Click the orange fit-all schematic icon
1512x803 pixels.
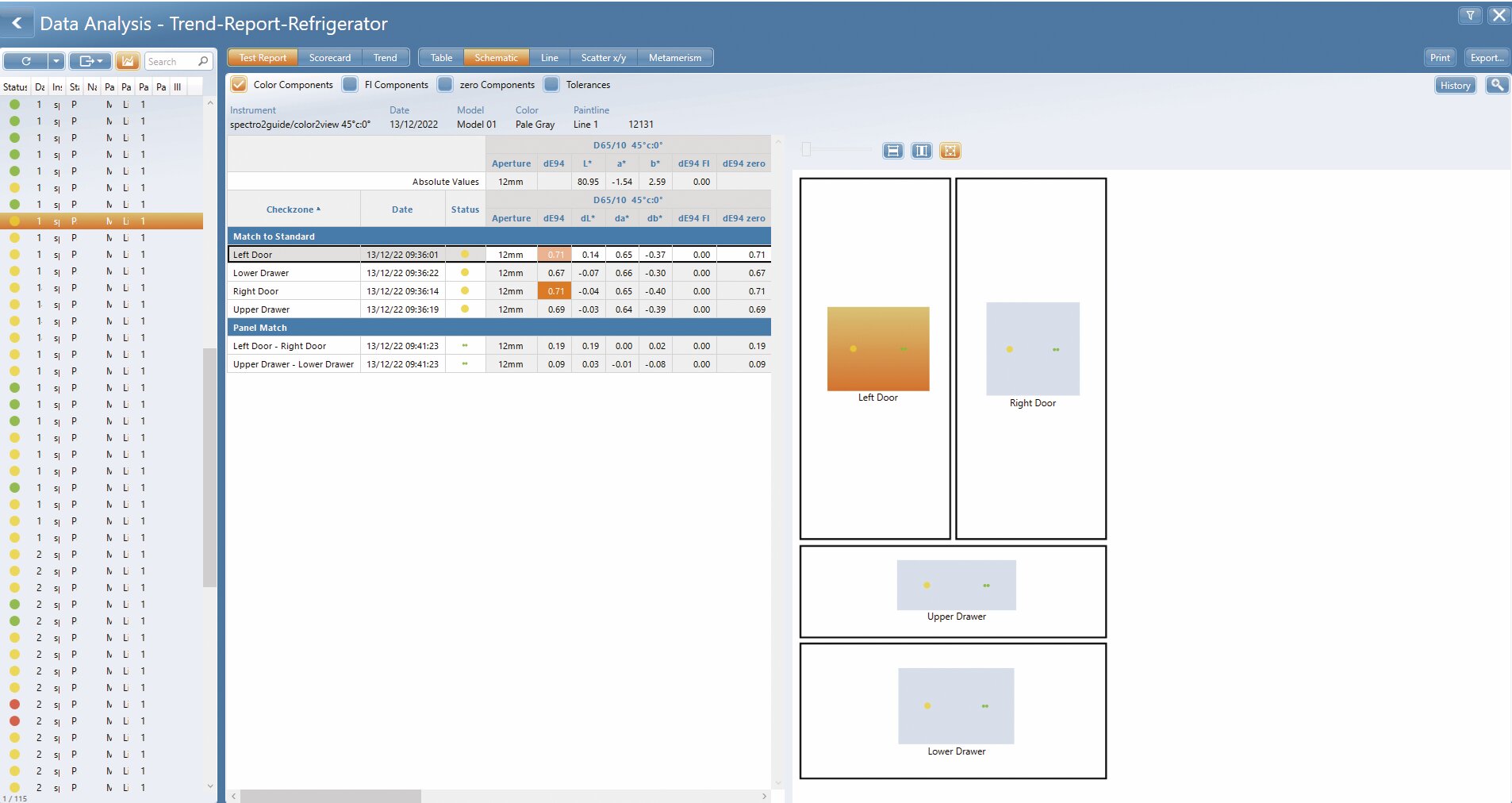coord(950,151)
